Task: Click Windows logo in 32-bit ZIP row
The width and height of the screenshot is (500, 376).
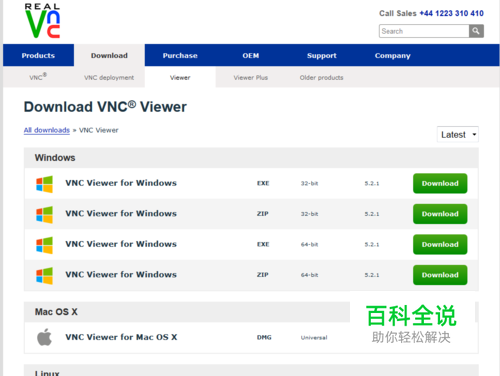Action: tap(44, 214)
